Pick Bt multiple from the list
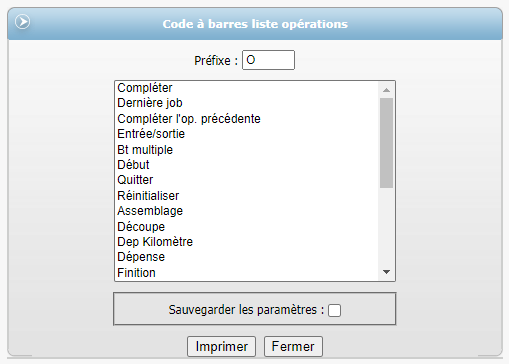 click(x=246, y=150)
